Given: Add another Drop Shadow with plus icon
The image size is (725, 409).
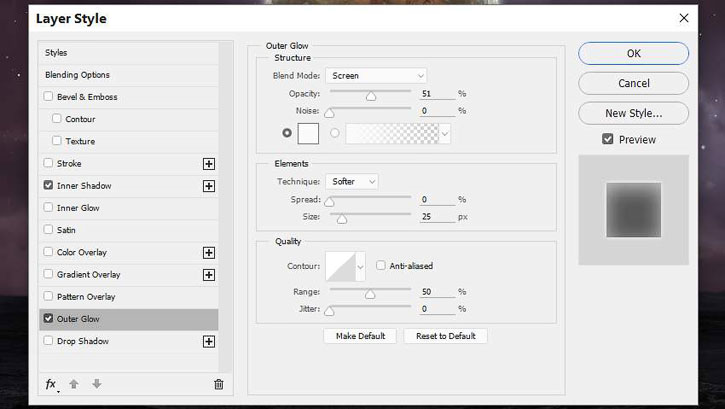Looking at the screenshot, I should [x=209, y=342].
